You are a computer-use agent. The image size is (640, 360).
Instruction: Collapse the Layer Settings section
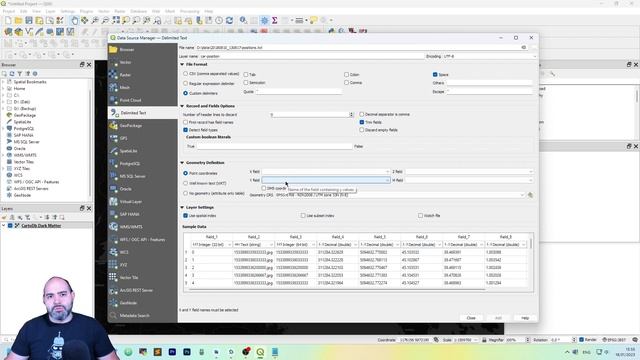click(x=182, y=207)
